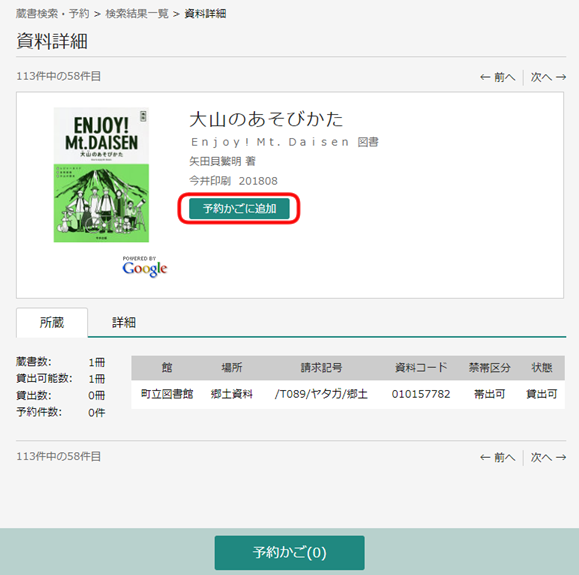Open the 予約かご(0) button at bottom
Viewport: 579px width, 575px height.
290,553
